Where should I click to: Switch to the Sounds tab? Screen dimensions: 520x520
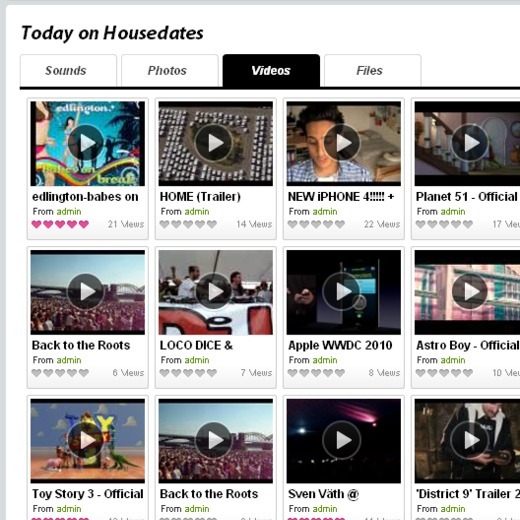(x=68, y=71)
